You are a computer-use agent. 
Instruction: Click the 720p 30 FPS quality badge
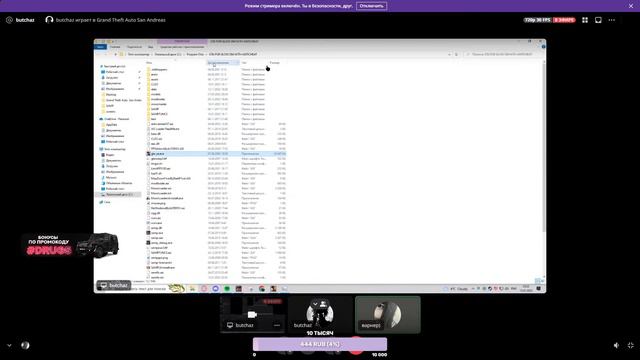point(537,20)
